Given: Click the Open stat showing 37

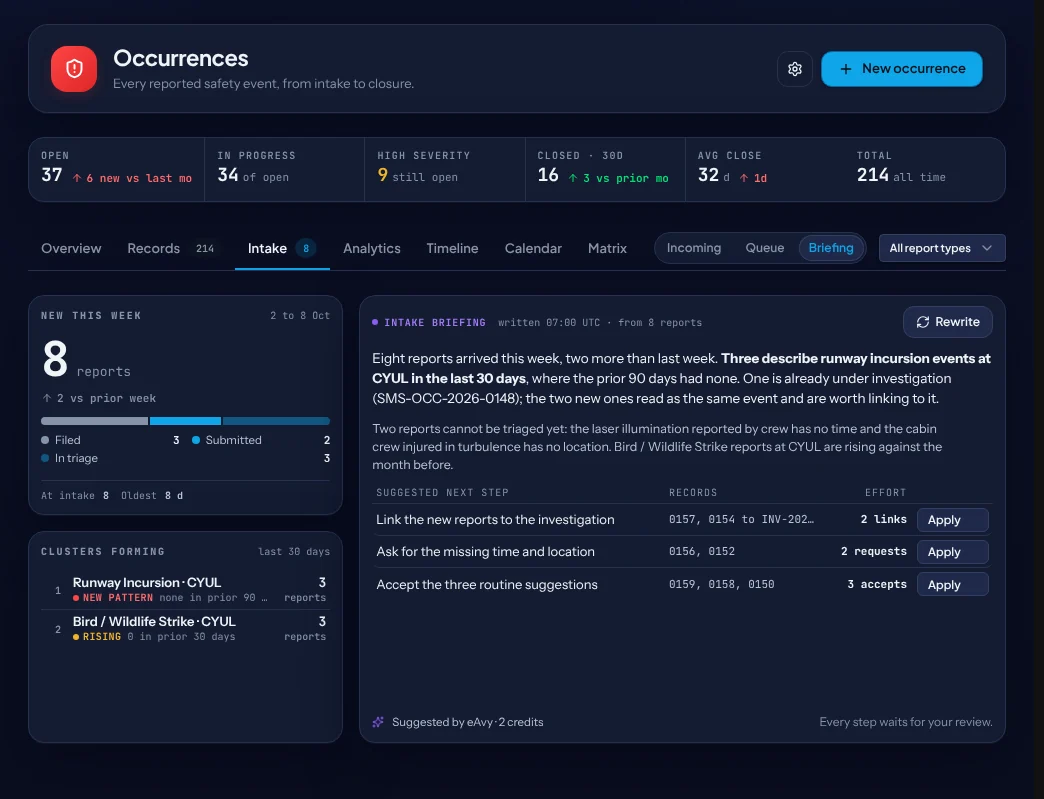Looking at the screenshot, I should (117, 169).
